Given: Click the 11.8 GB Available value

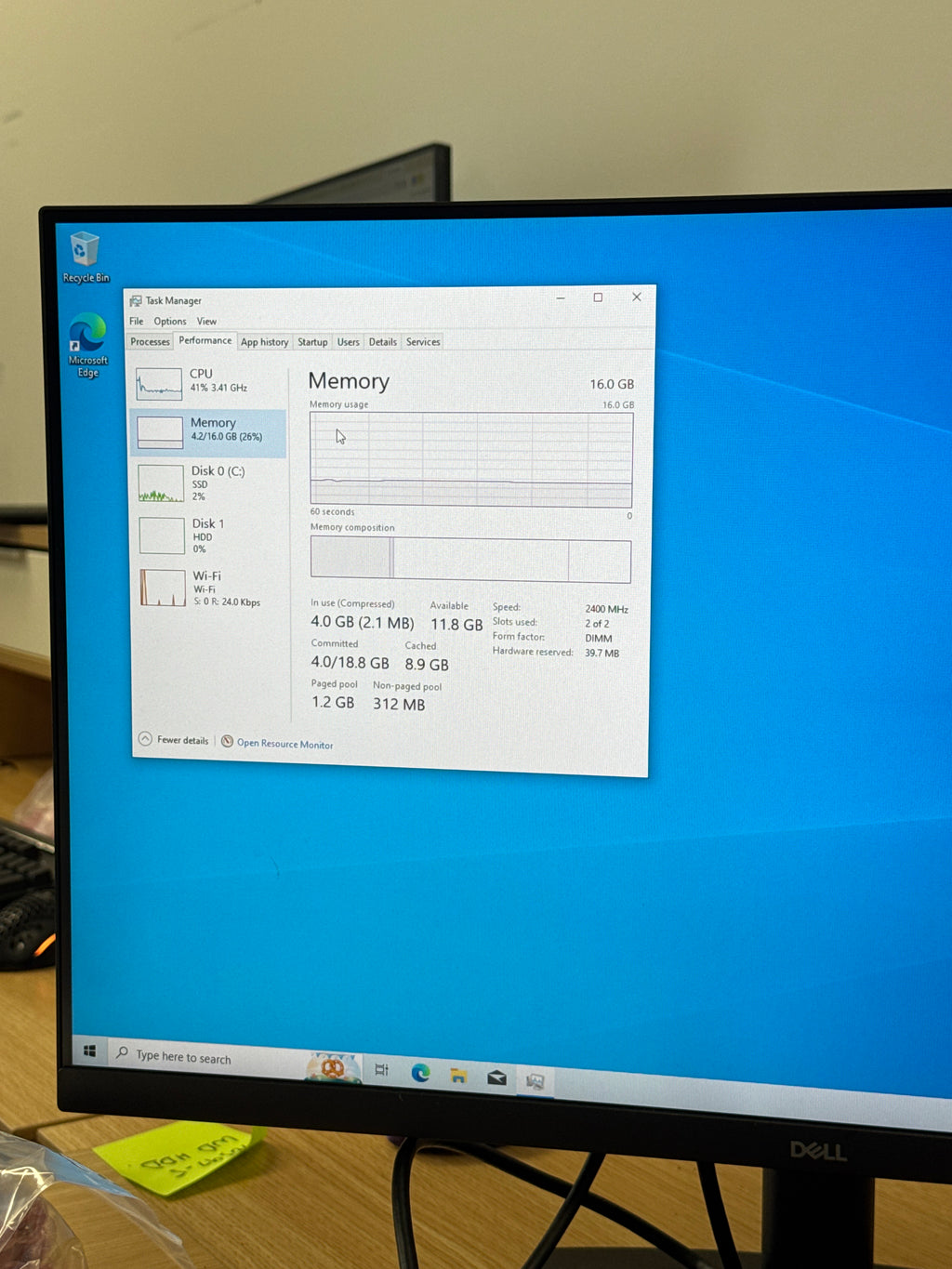Looking at the screenshot, I should 456,625.
